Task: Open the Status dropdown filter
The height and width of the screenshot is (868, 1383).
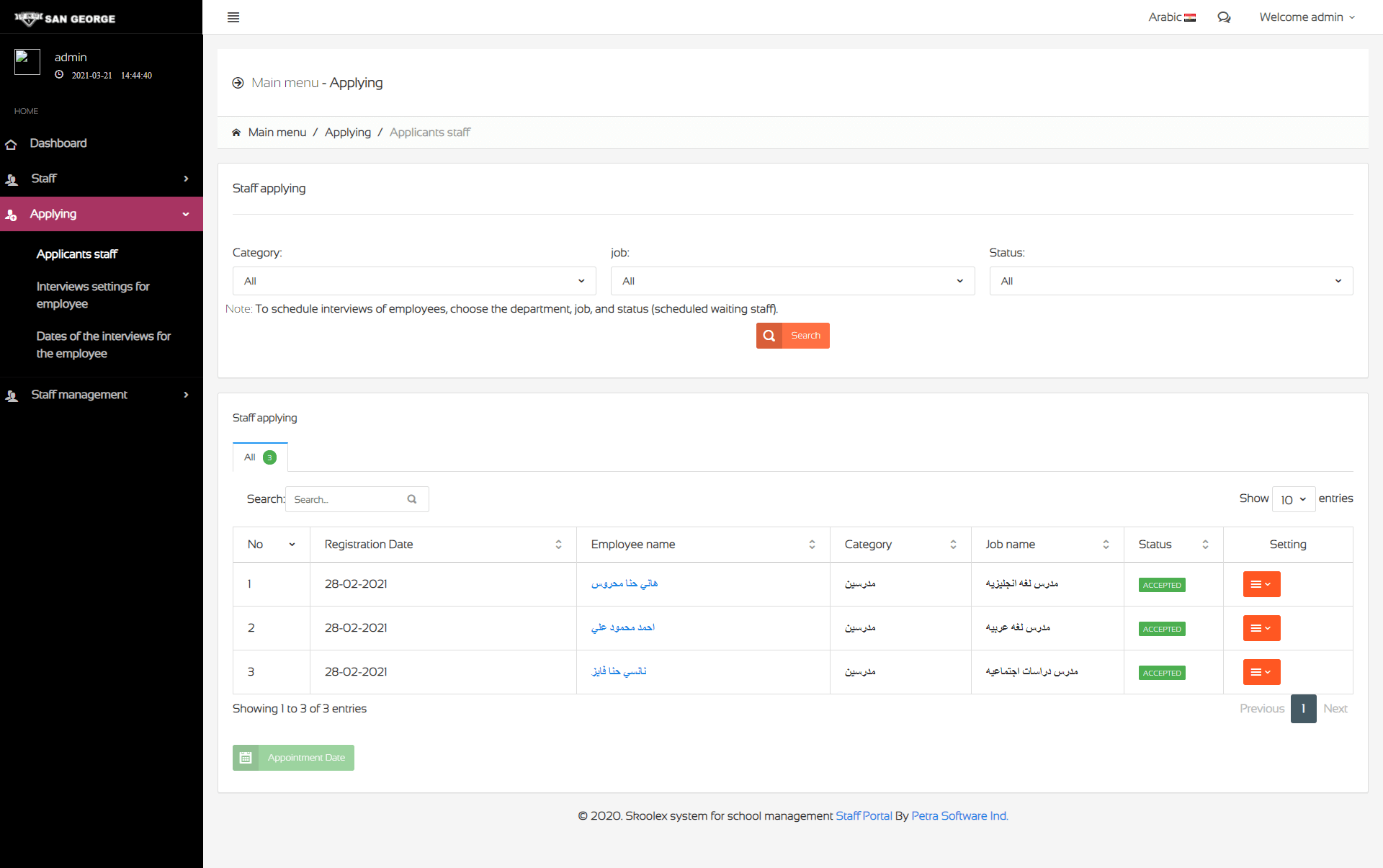Action: [1171, 281]
